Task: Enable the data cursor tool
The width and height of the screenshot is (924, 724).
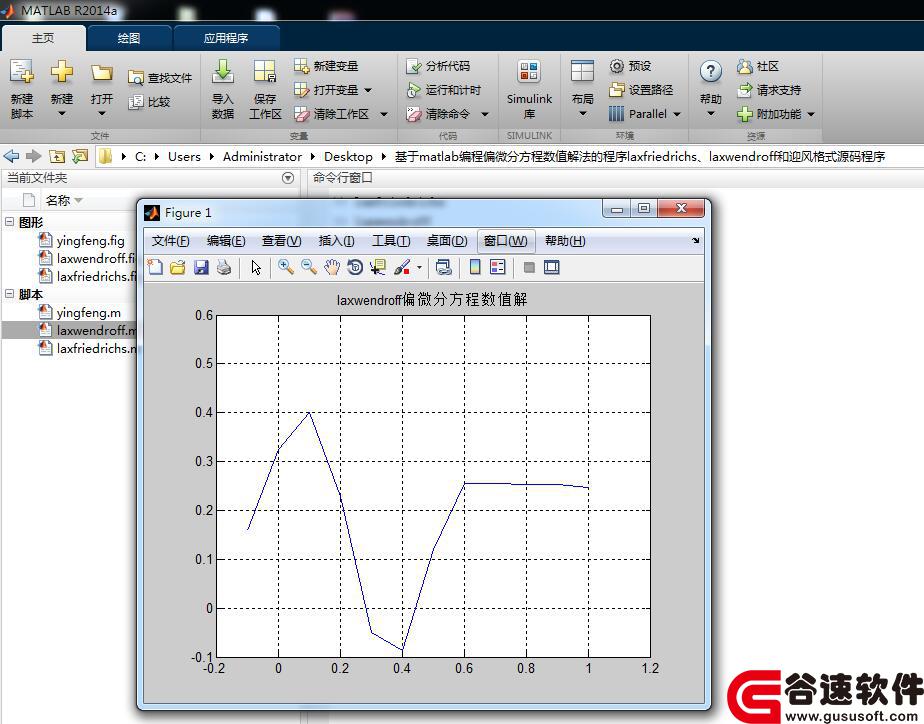Action: point(378,267)
